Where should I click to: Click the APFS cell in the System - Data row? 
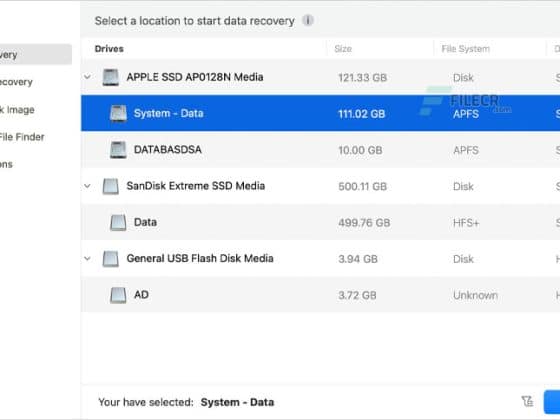point(466,114)
